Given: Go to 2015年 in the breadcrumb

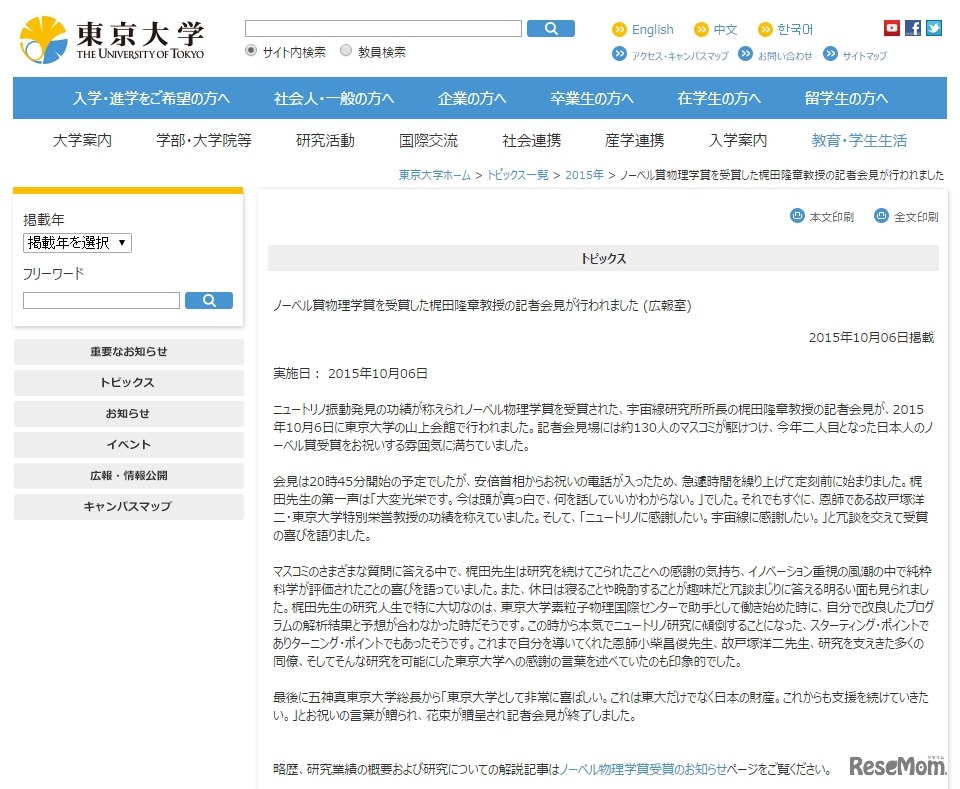Looking at the screenshot, I should point(584,174).
